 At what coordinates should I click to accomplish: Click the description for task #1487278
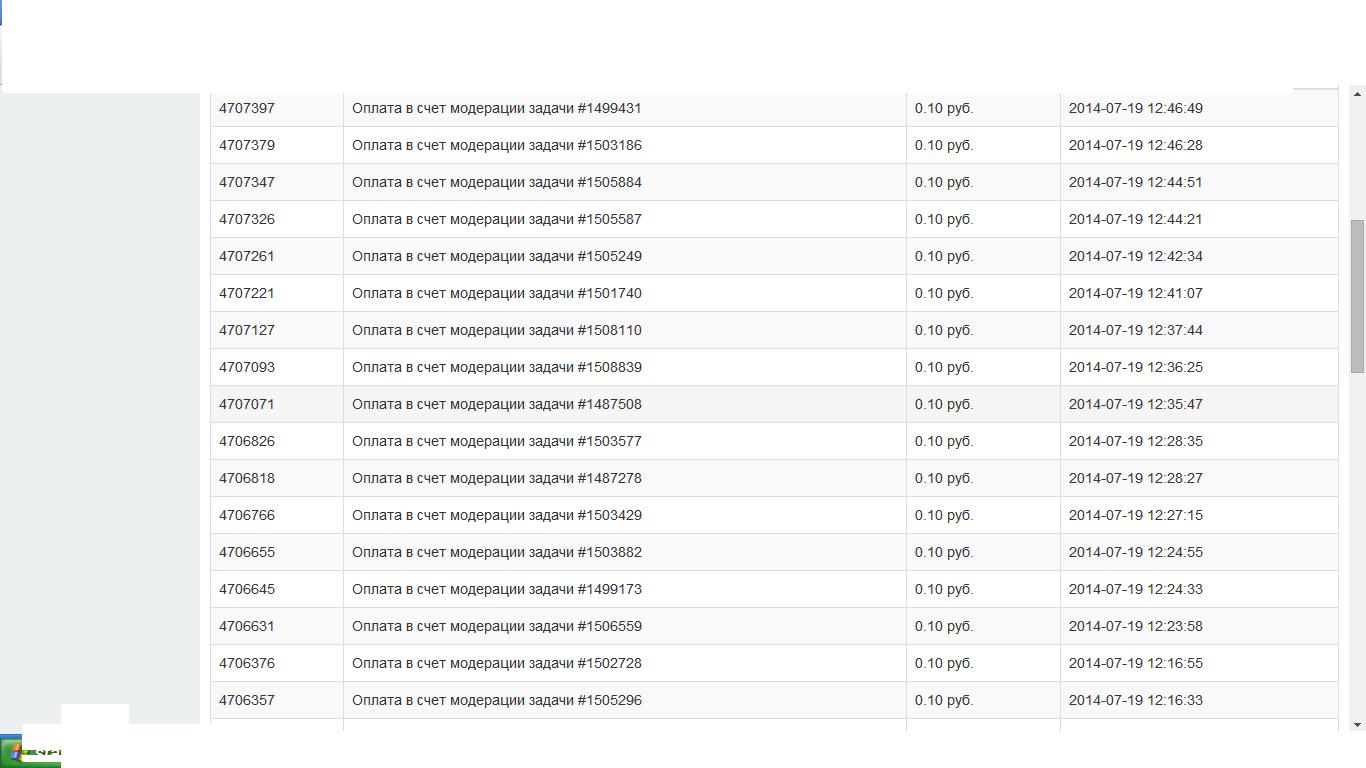(x=497, y=478)
